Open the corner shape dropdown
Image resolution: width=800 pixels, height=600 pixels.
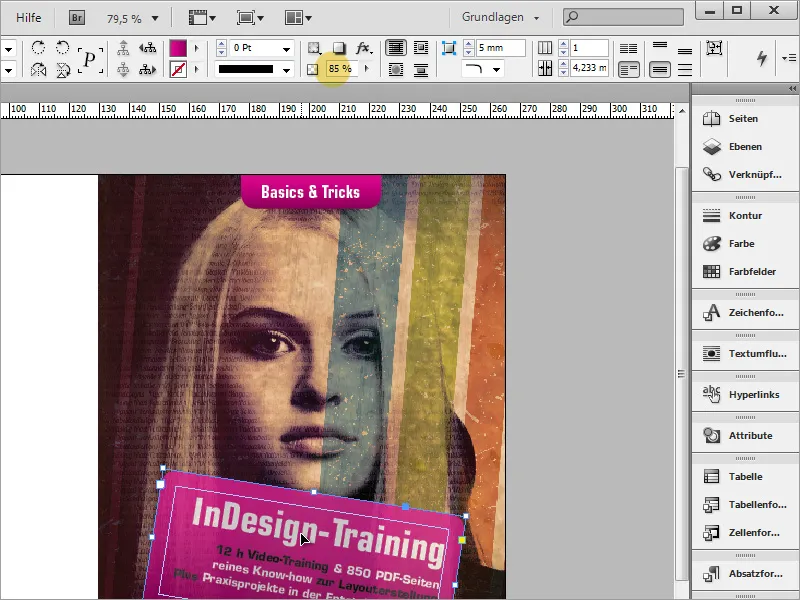pyautogui.click(x=496, y=69)
